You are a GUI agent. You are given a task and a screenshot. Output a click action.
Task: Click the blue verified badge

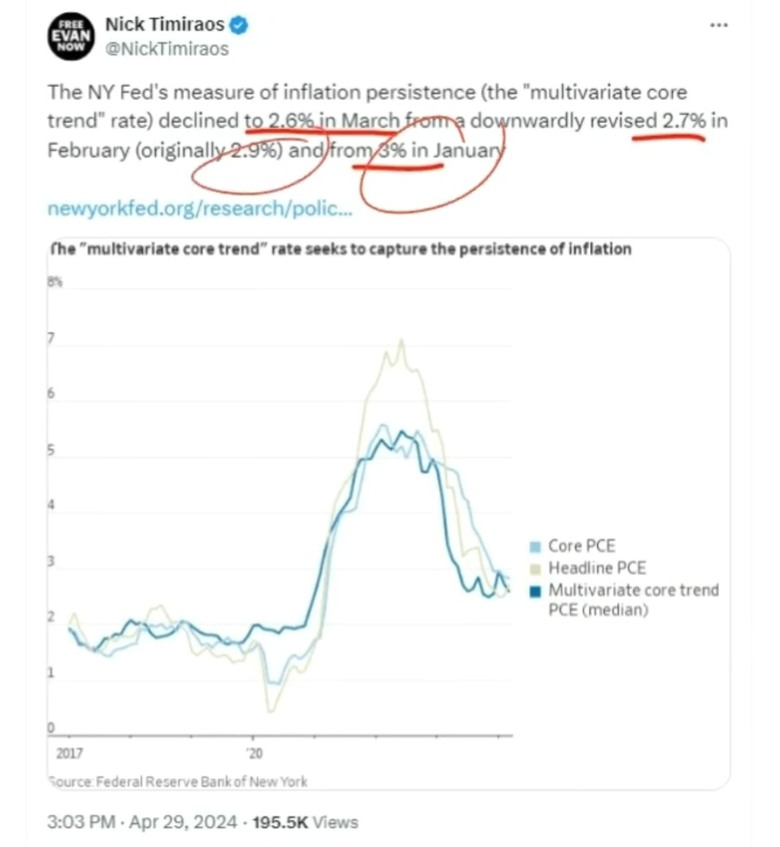tap(239, 25)
